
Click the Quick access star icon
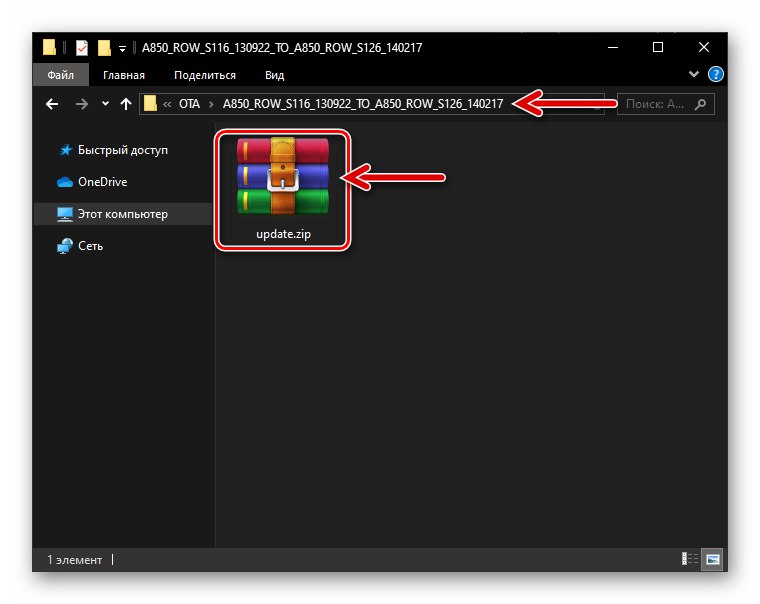(x=65, y=150)
